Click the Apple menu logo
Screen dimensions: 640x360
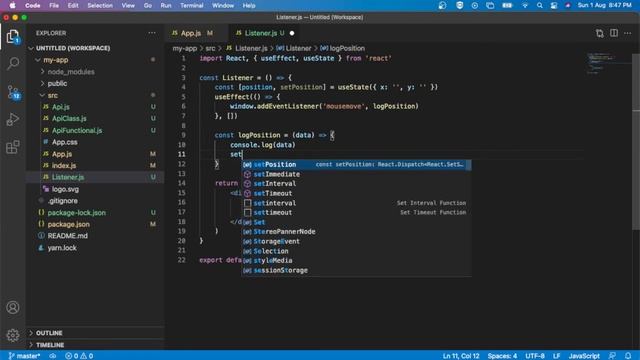point(12,5)
